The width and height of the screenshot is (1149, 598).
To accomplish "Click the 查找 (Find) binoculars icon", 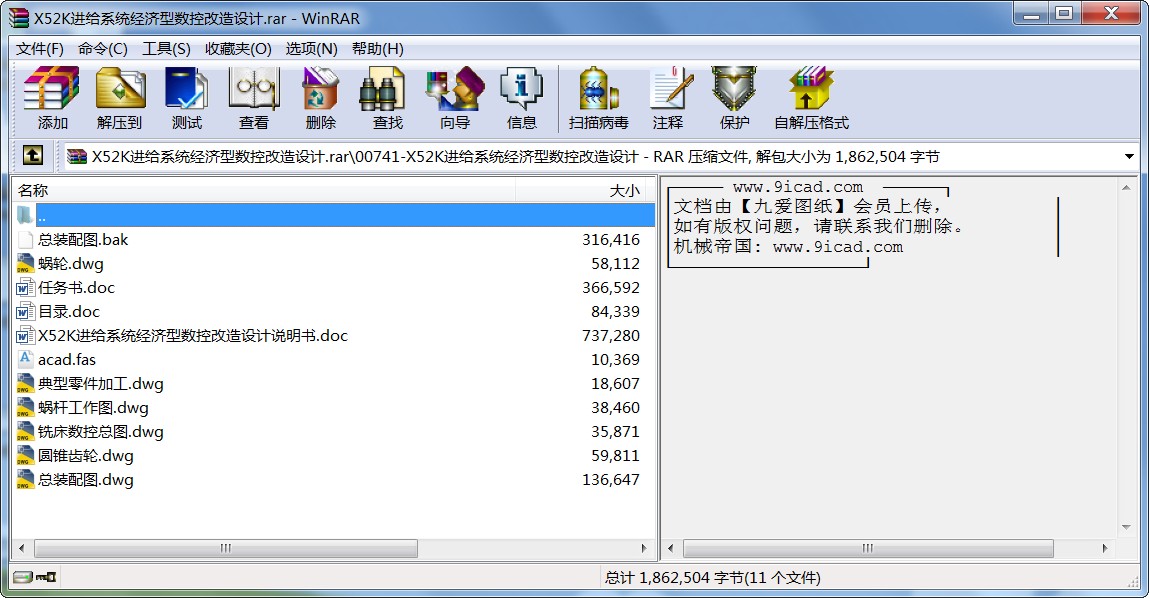I will (x=382, y=89).
